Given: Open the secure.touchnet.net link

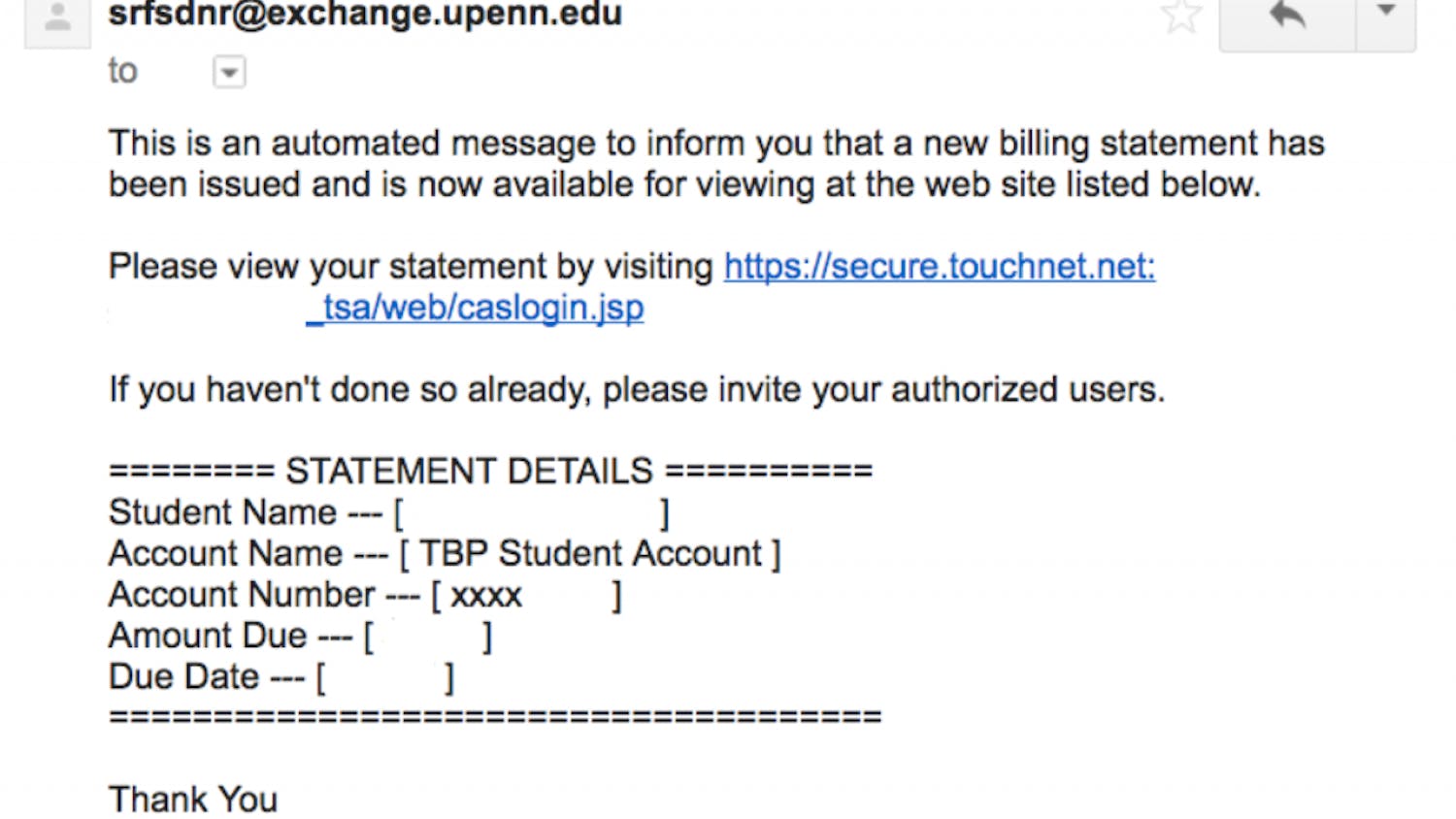Looking at the screenshot, I should 939,266.
